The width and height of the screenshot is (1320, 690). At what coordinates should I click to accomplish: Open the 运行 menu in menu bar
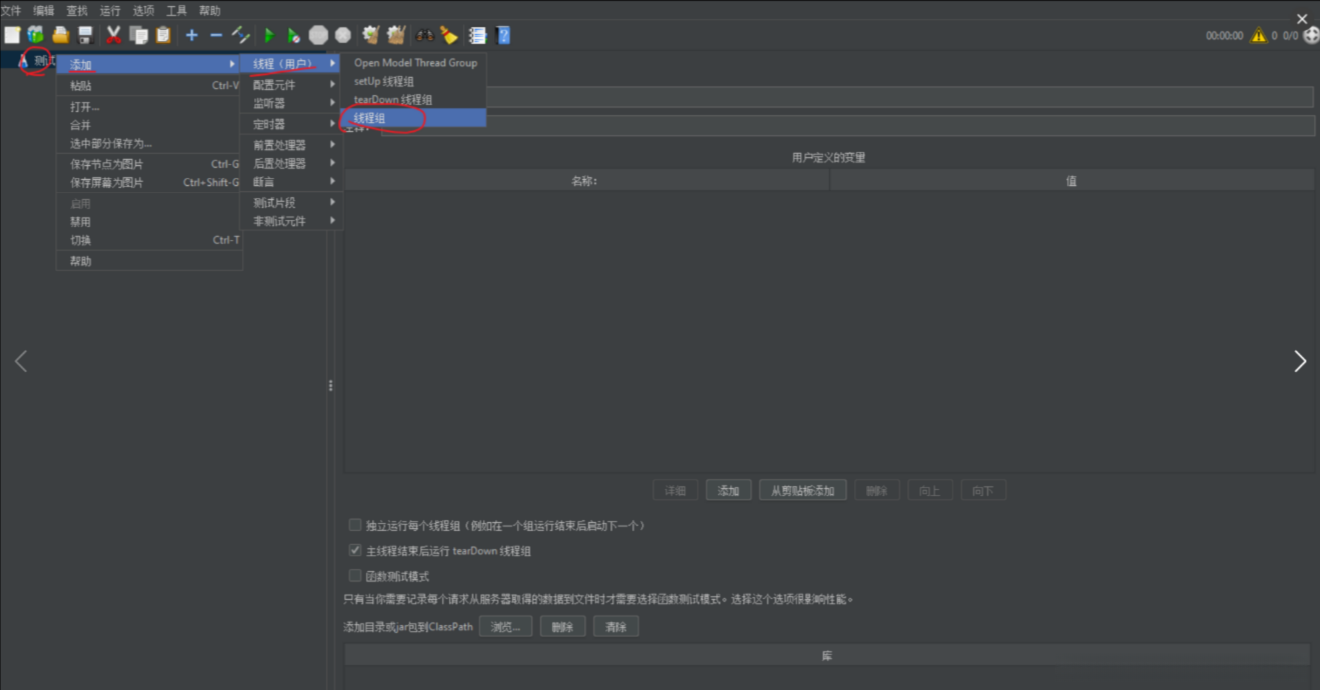click(x=110, y=10)
